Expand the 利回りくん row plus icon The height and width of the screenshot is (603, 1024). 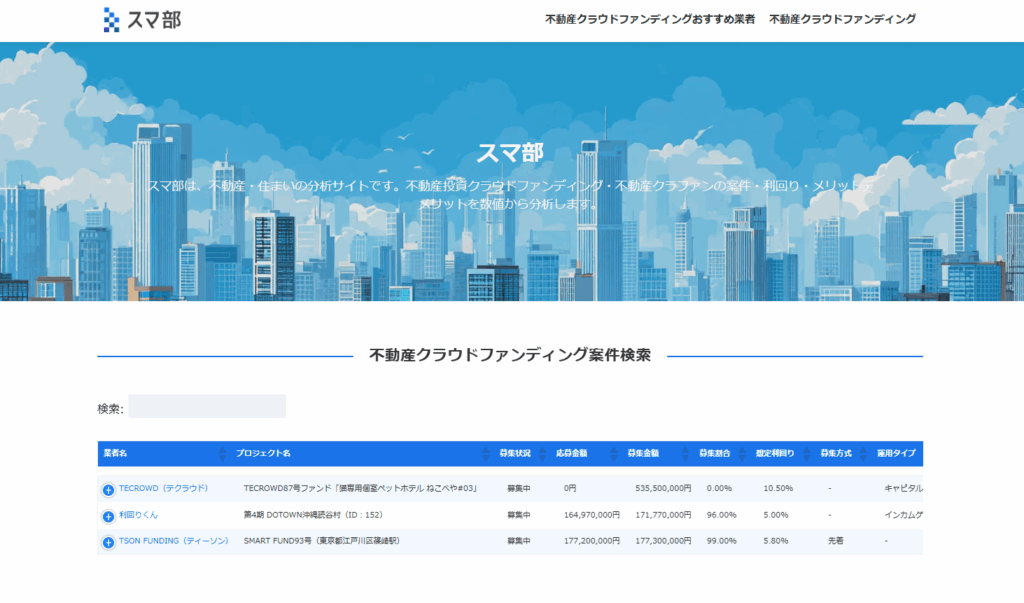coord(108,516)
